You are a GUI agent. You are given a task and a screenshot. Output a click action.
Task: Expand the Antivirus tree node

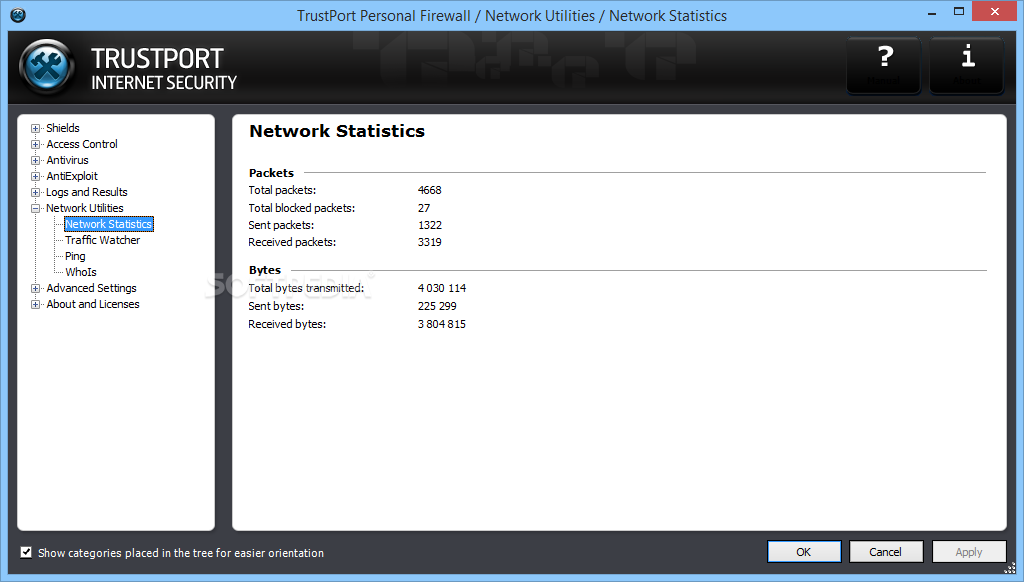35,161
